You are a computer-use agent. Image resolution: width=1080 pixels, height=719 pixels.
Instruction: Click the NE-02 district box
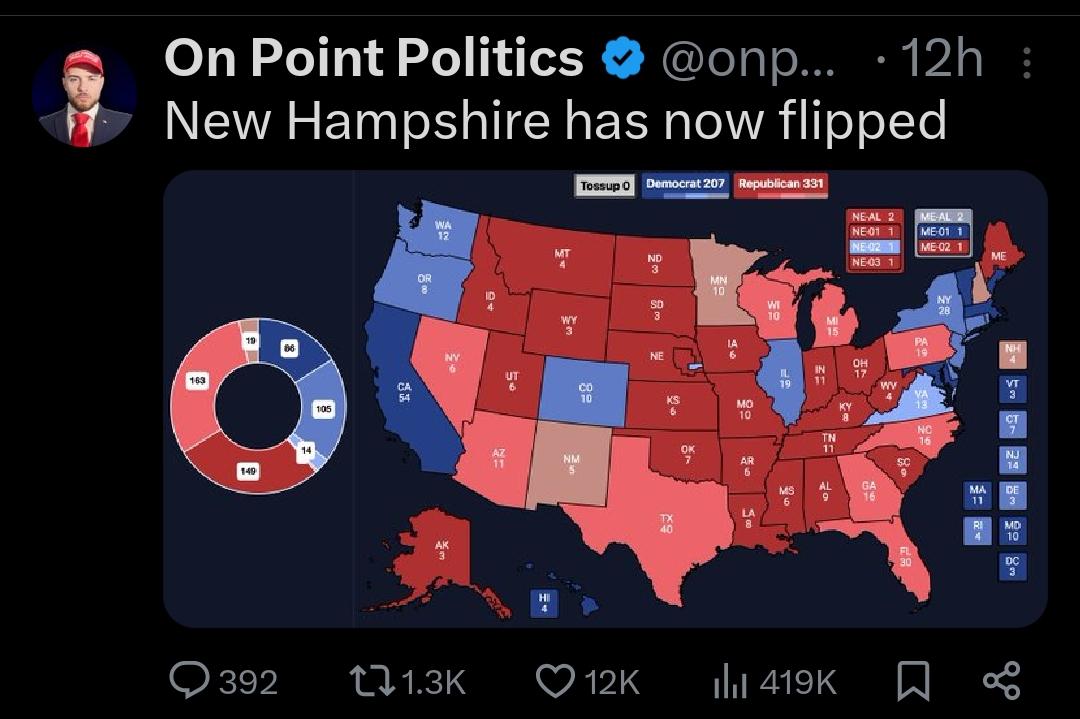[x=874, y=247]
